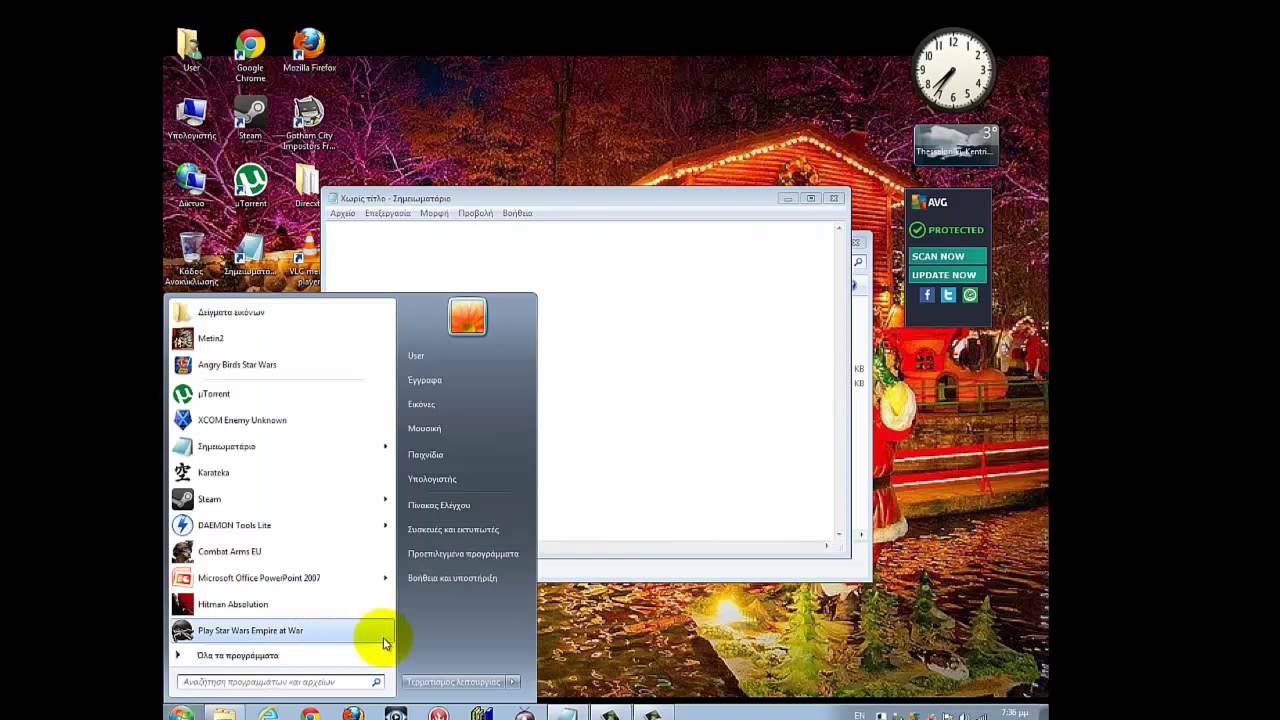Click the Start menu search field
Image resolution: width=1280 pixels, height=720 pixels.
(272, 682)
